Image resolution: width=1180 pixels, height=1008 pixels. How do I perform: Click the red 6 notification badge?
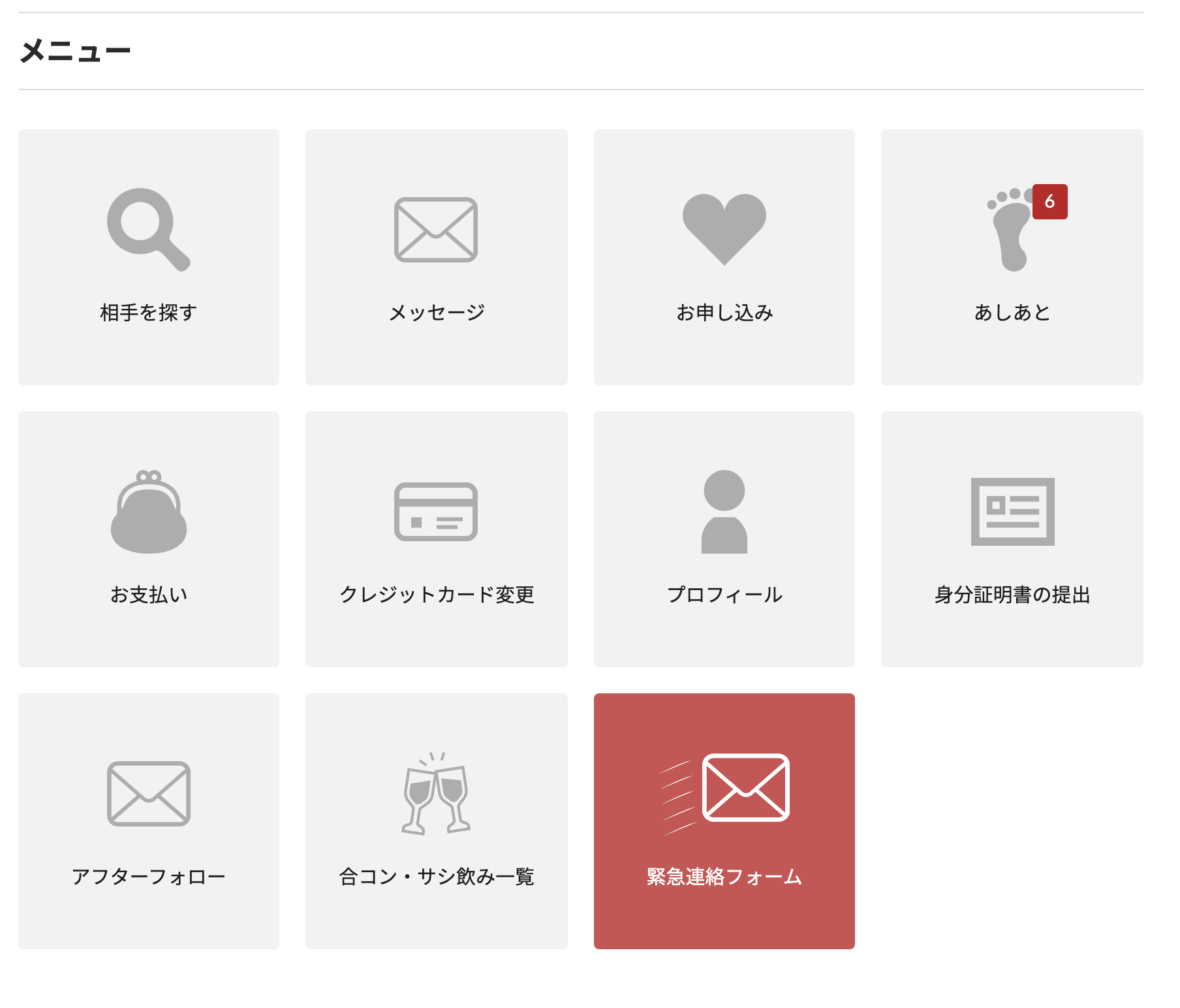pyautogui.click(x=1049, y=202)
